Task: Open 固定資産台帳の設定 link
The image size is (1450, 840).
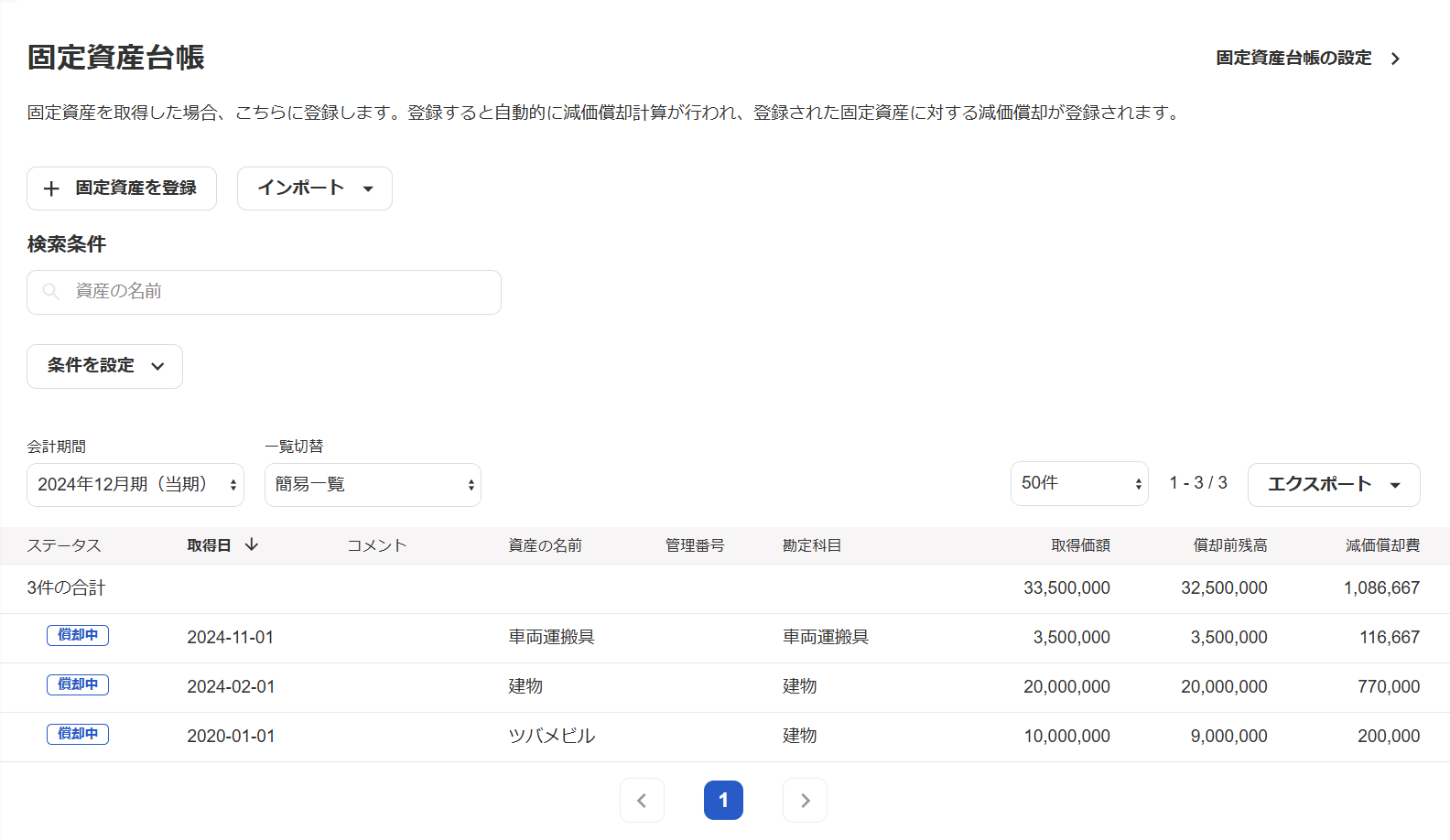Action: point(1293,59)
